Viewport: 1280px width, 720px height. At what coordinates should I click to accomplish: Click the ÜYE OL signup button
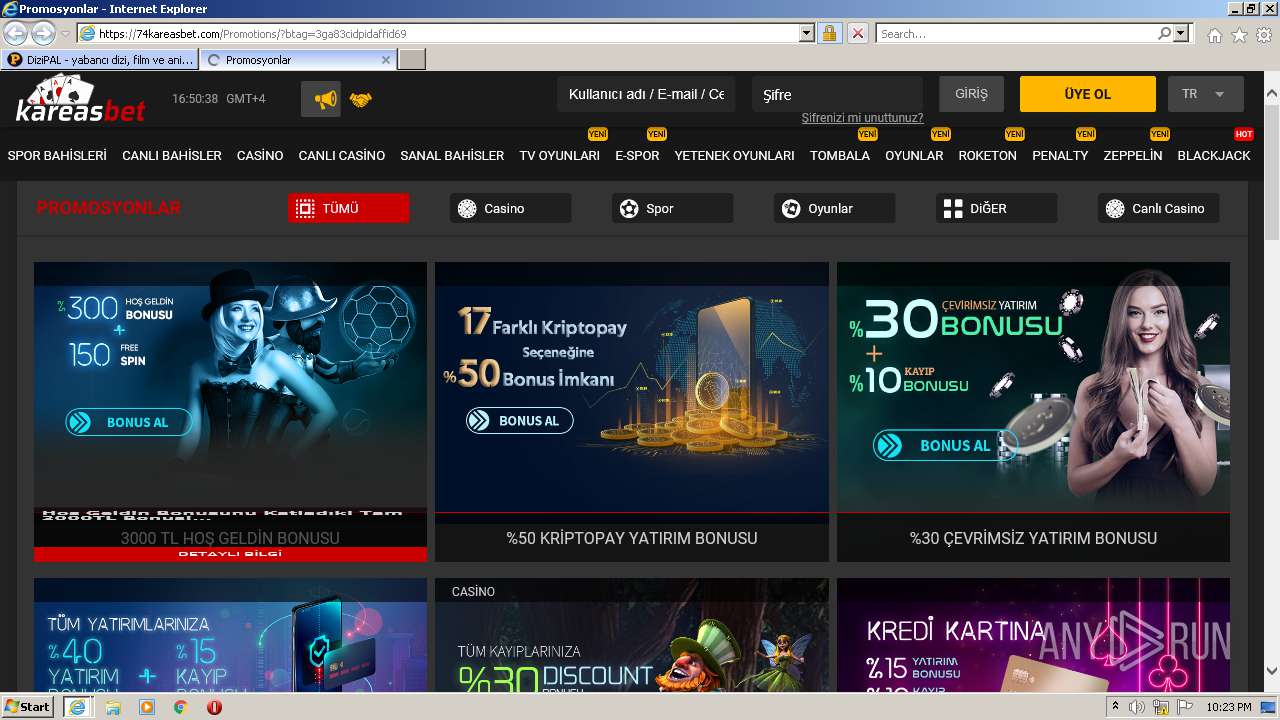pyautogui.click(x=1088, y=94)
